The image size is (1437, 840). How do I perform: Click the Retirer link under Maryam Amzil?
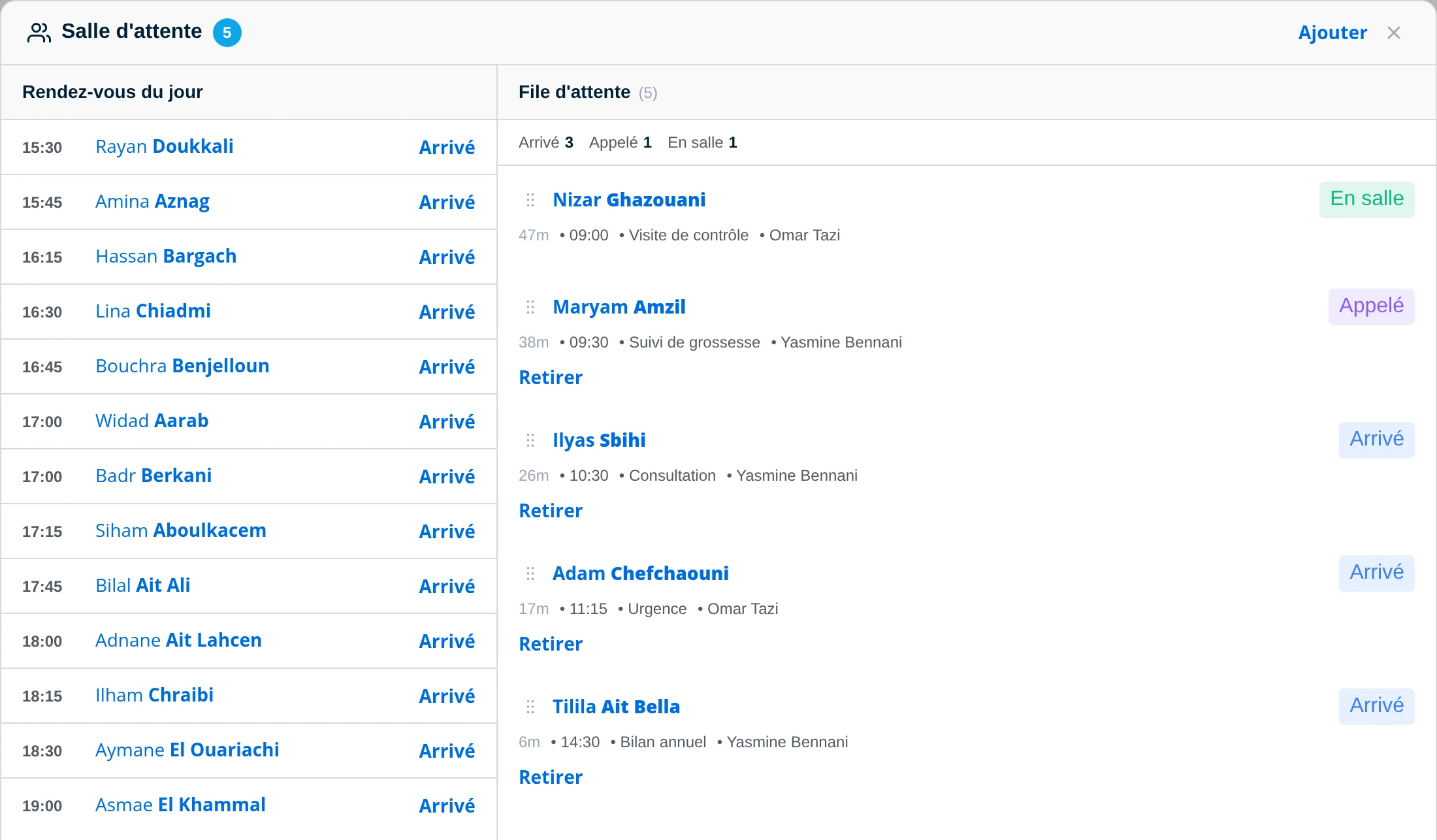[x=551, y=378]
